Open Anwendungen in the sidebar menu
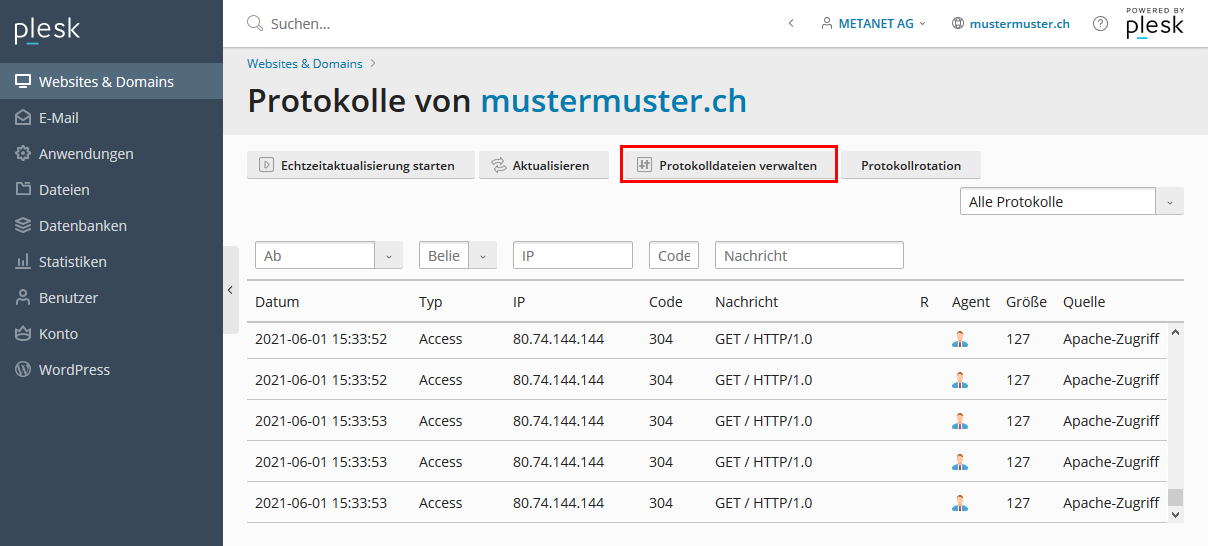The image size is (1209, 546). 86,154
